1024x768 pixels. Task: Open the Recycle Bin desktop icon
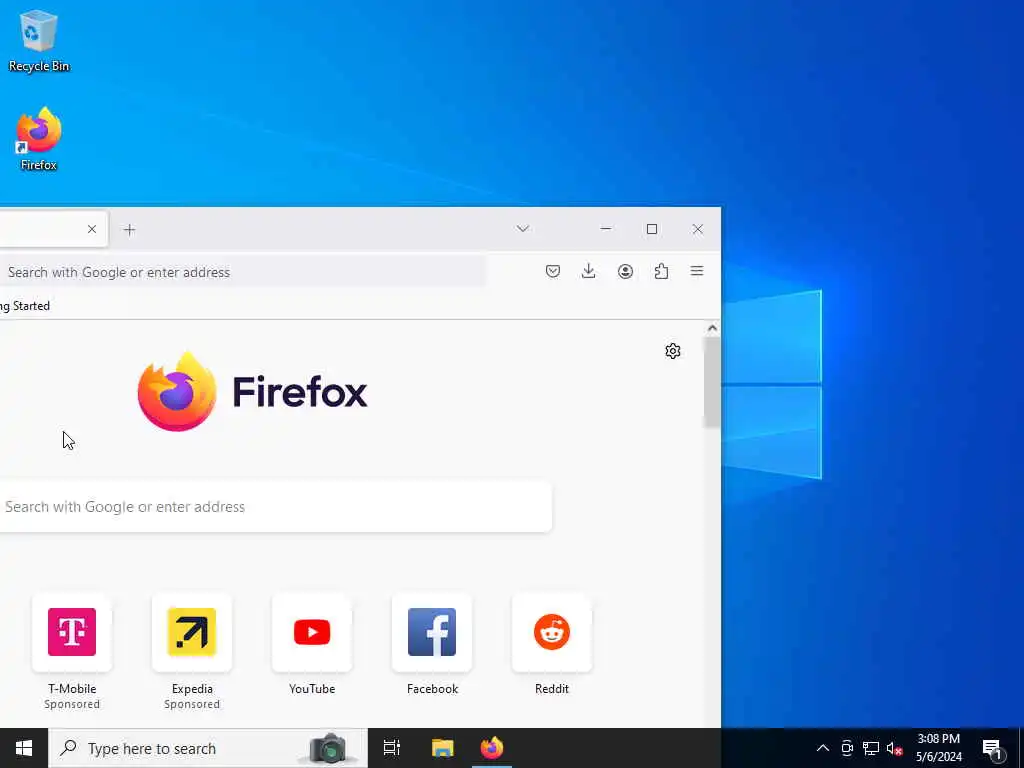pos(39,40)
